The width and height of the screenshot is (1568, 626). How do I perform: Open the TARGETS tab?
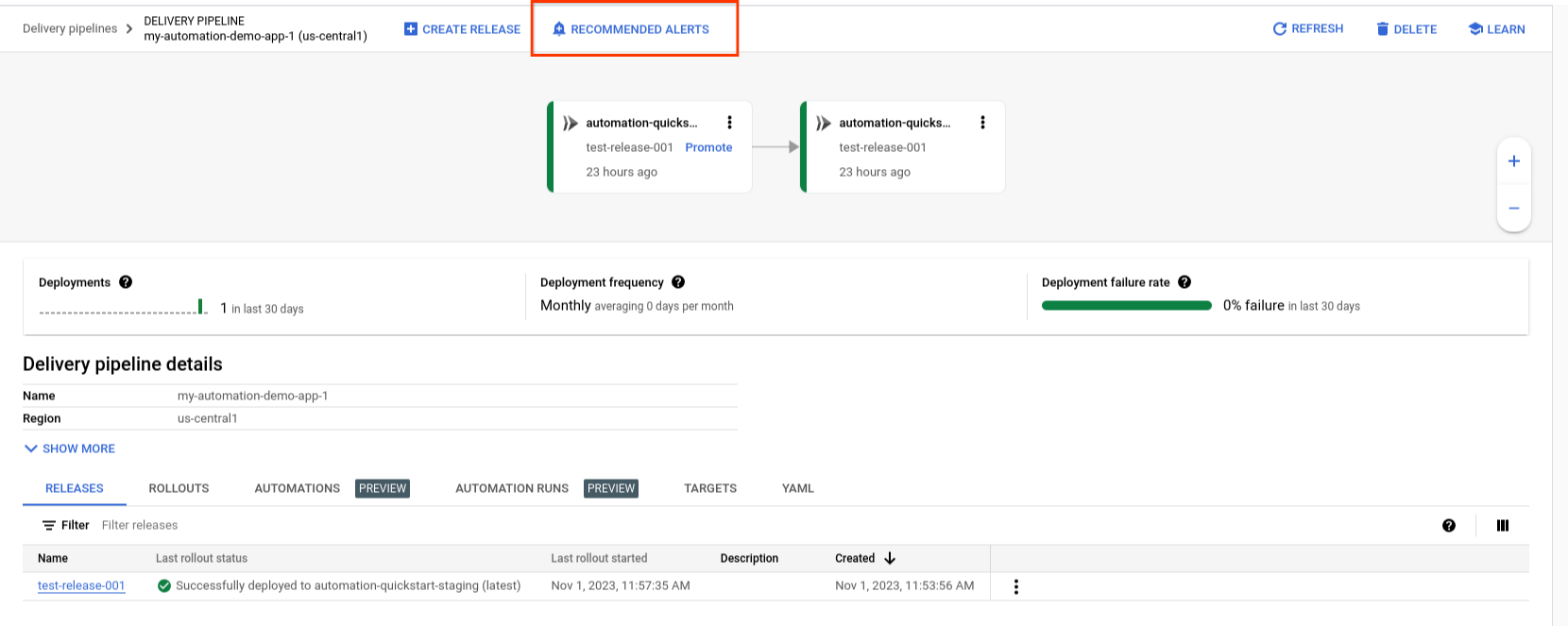coord(709,488)
